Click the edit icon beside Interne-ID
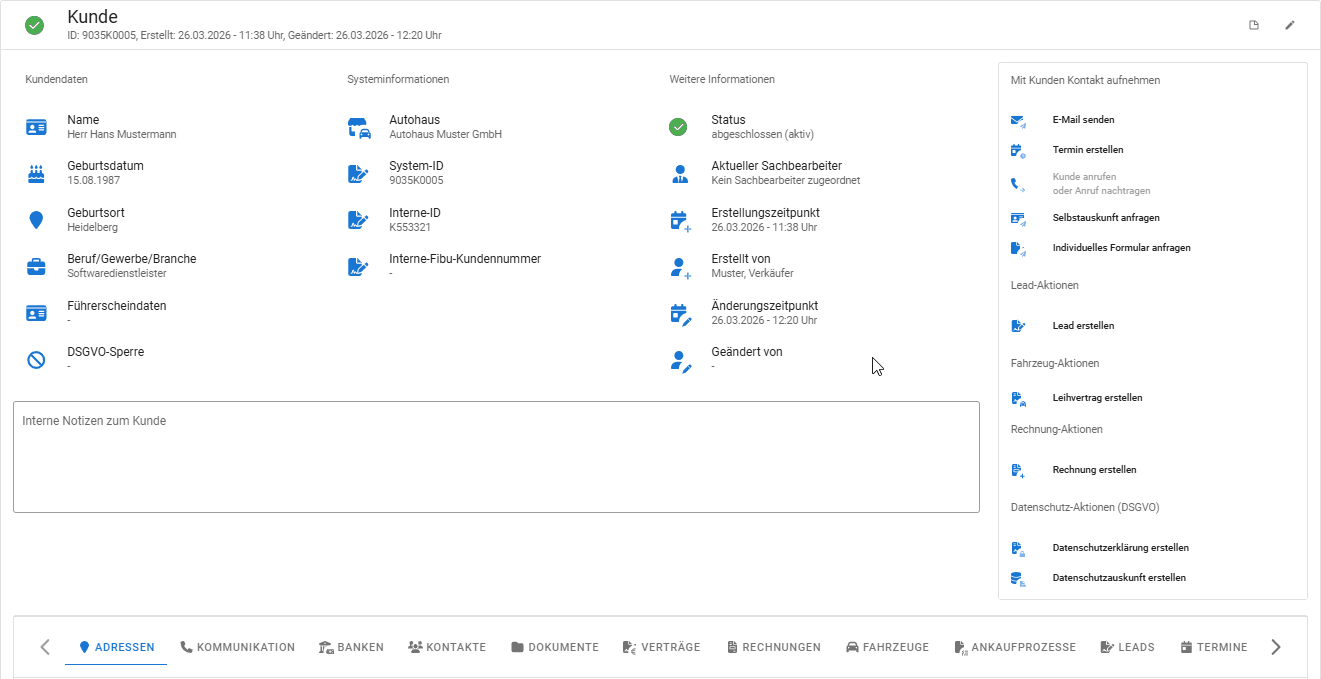The image size is (1321, 679). coord(358,220)
